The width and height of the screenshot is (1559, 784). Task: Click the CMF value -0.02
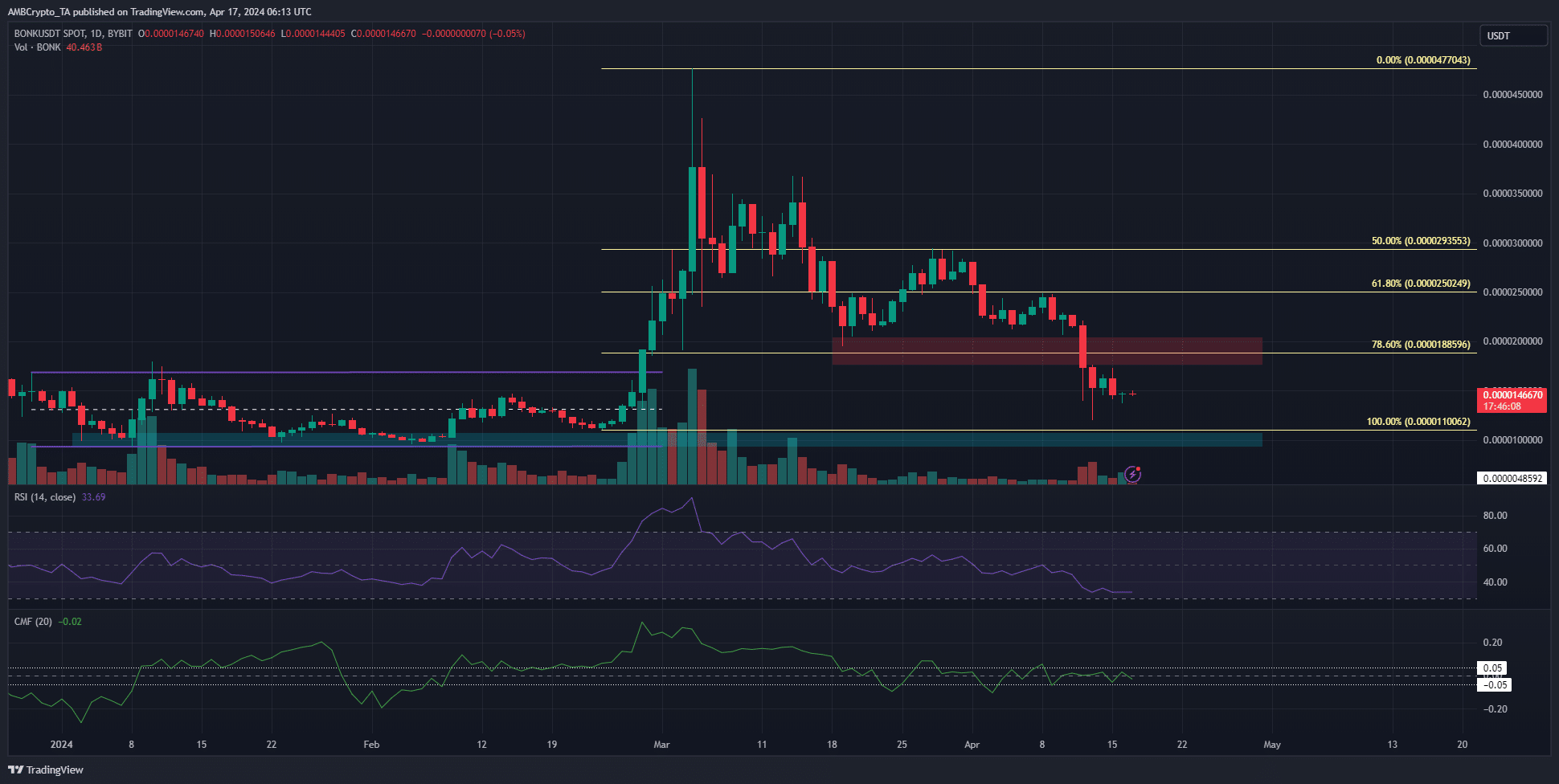pyautogui.click(x=71, y=622)
